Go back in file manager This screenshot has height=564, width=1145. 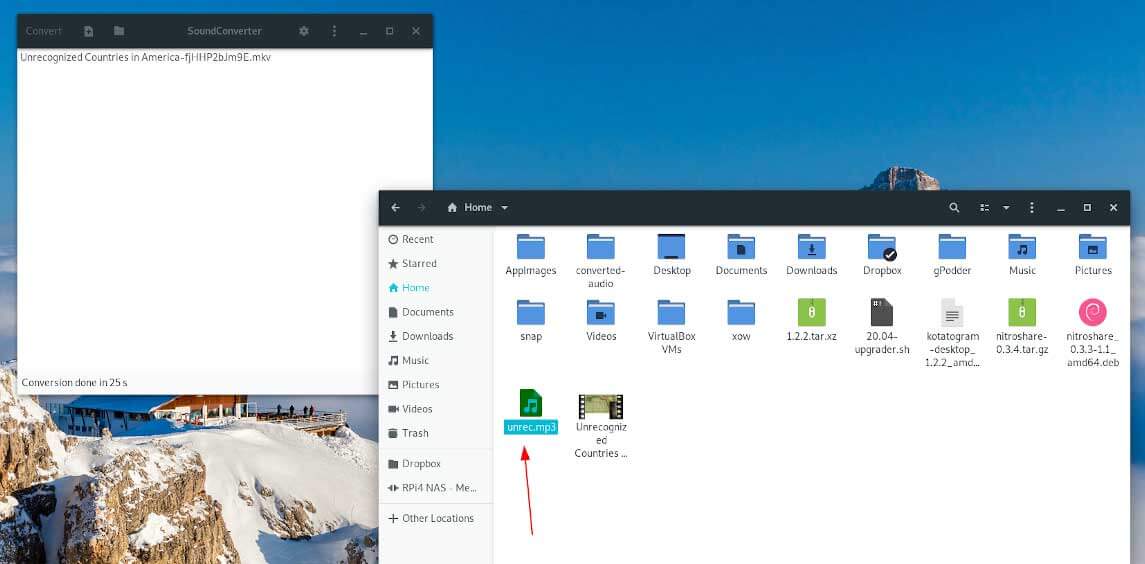click(x=395, y=207)
